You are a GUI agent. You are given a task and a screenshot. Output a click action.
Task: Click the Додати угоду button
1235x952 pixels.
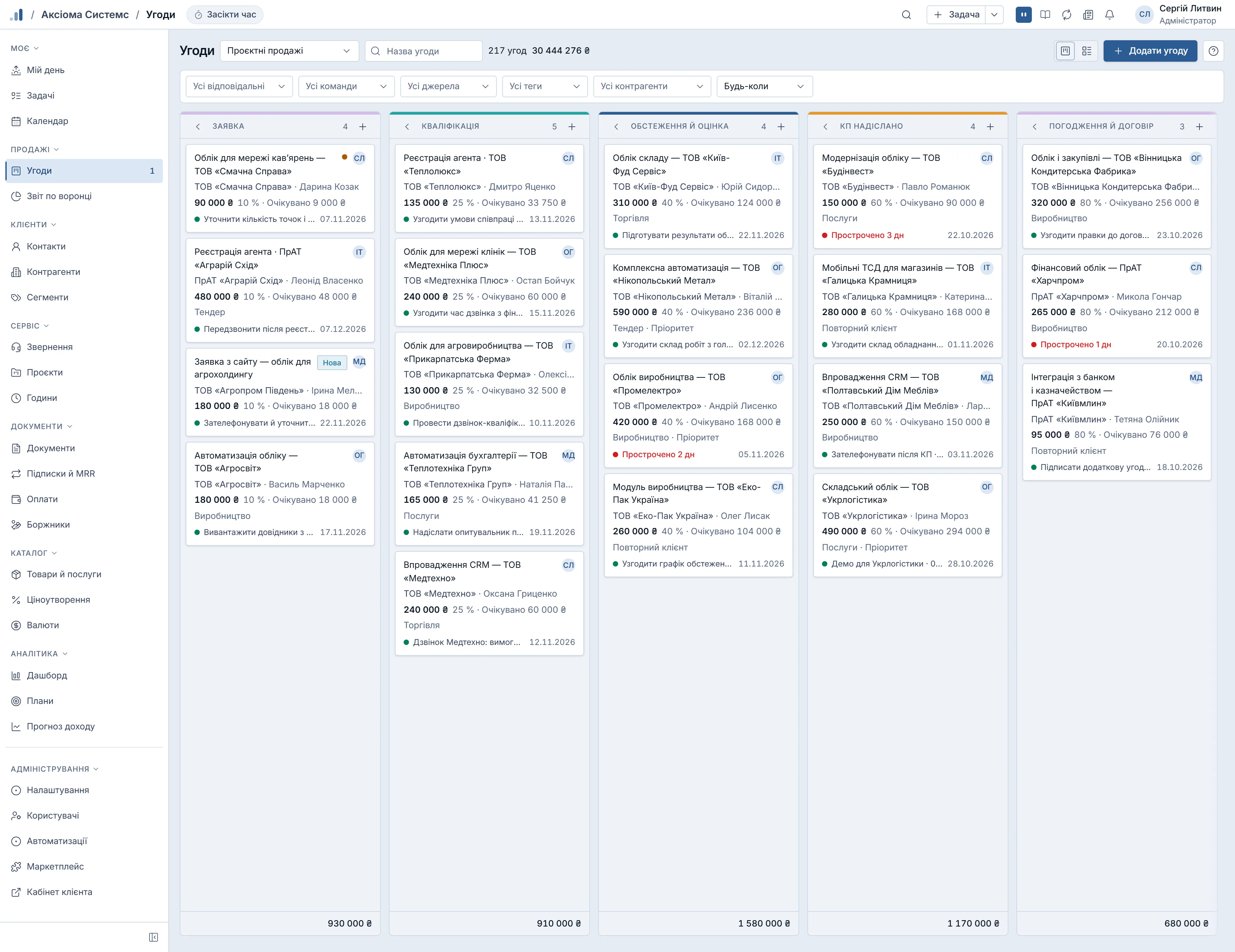tap(1150, 51)
